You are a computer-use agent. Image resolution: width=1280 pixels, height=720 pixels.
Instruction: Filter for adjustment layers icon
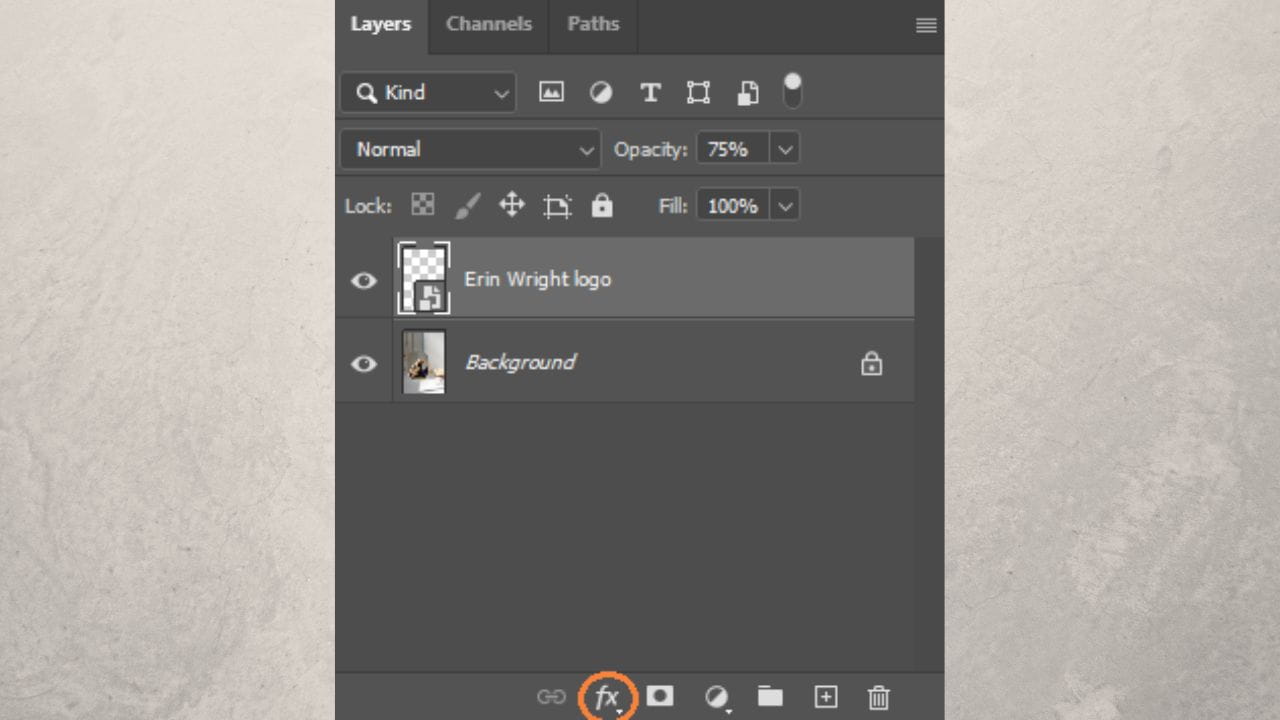coord(601,92)
